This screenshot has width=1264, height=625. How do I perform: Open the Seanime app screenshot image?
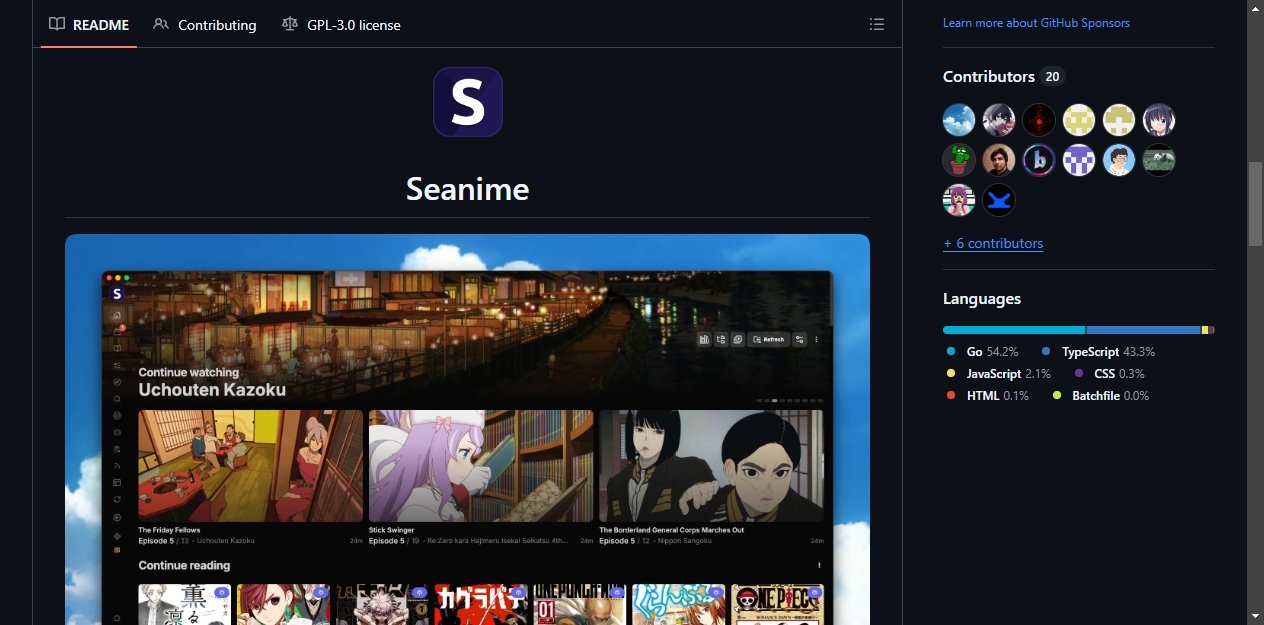pyautogui.click(x=467, y=429)
